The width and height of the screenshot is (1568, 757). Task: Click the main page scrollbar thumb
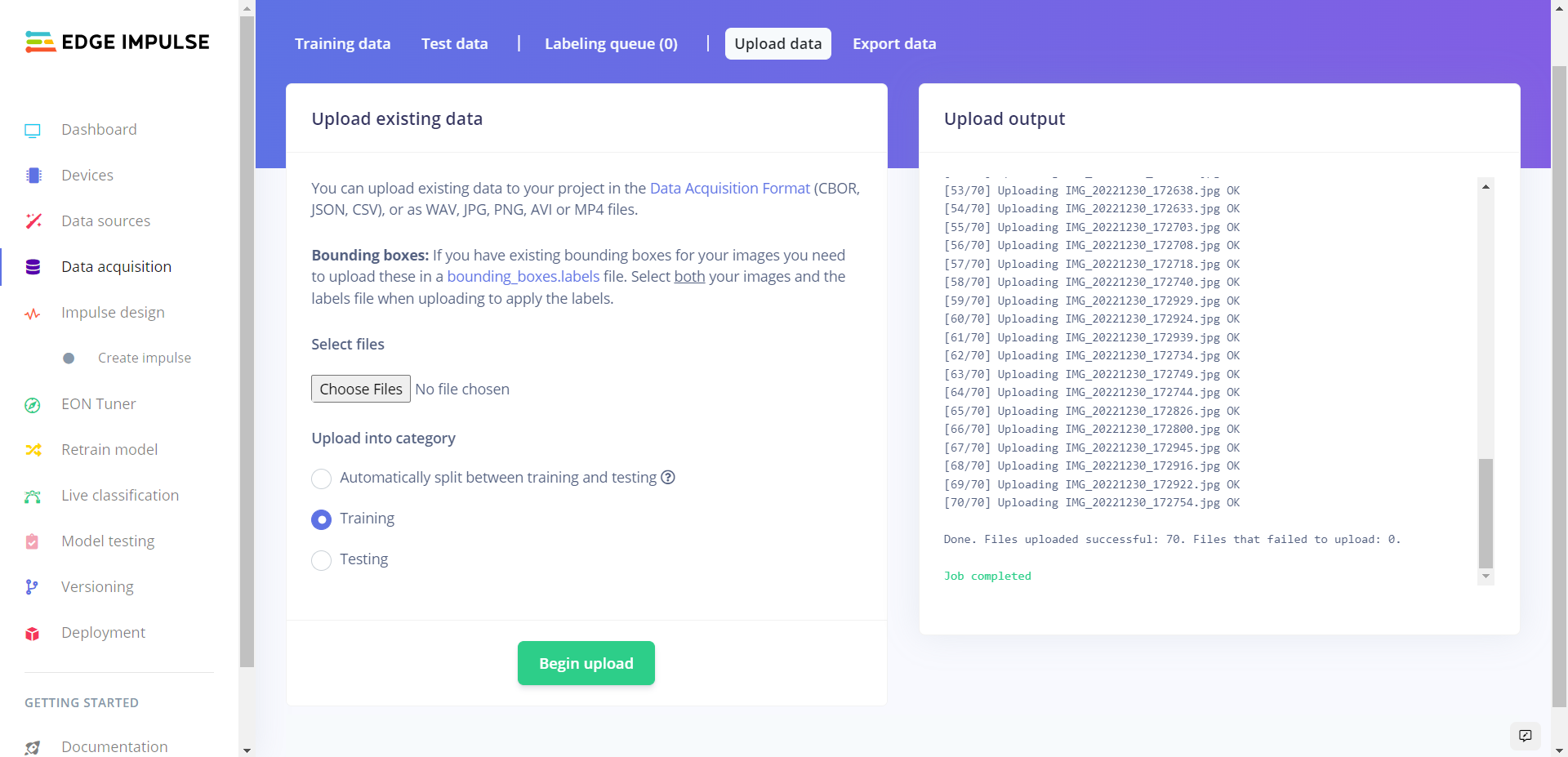1559,387
